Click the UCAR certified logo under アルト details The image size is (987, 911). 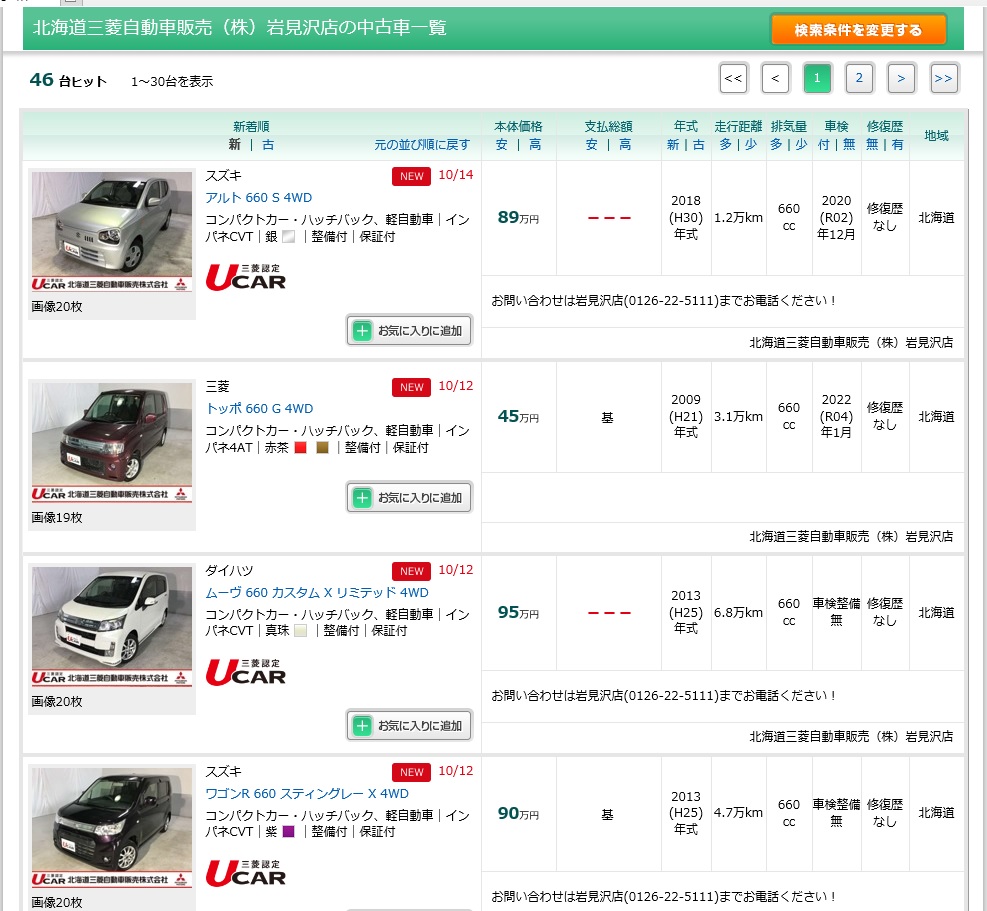click(245, 277)
